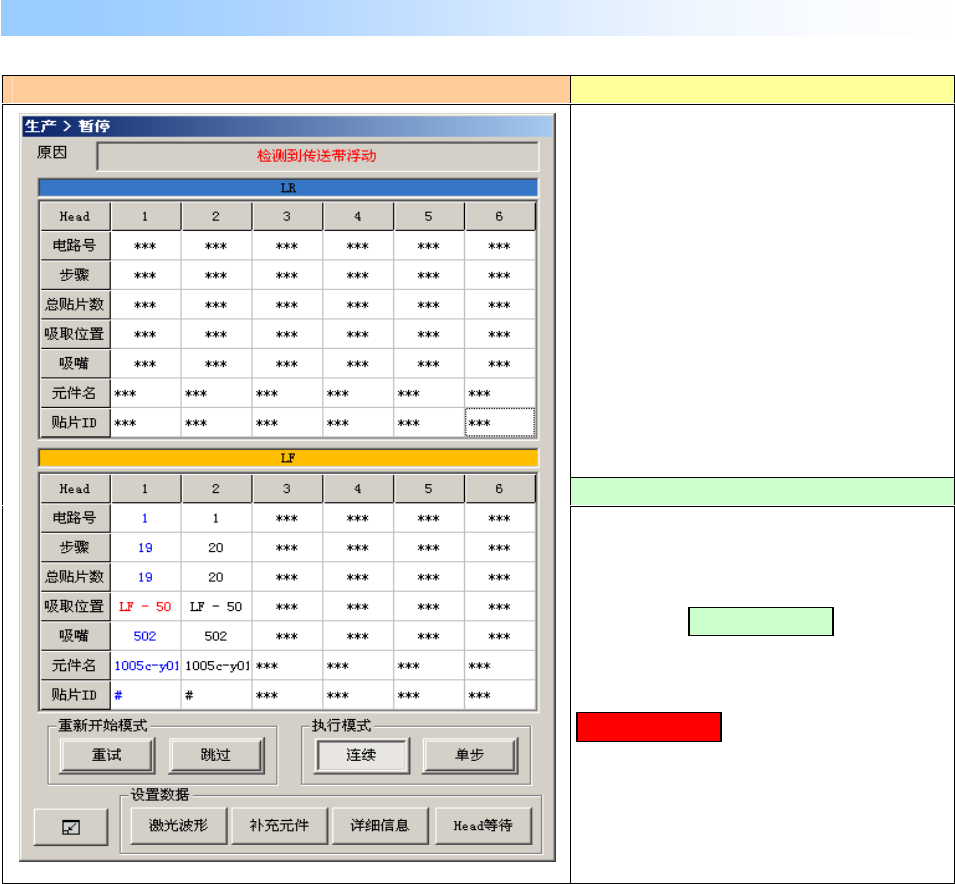
Task: Click the 跳过 skip button
Action: [x=216, y=755]
